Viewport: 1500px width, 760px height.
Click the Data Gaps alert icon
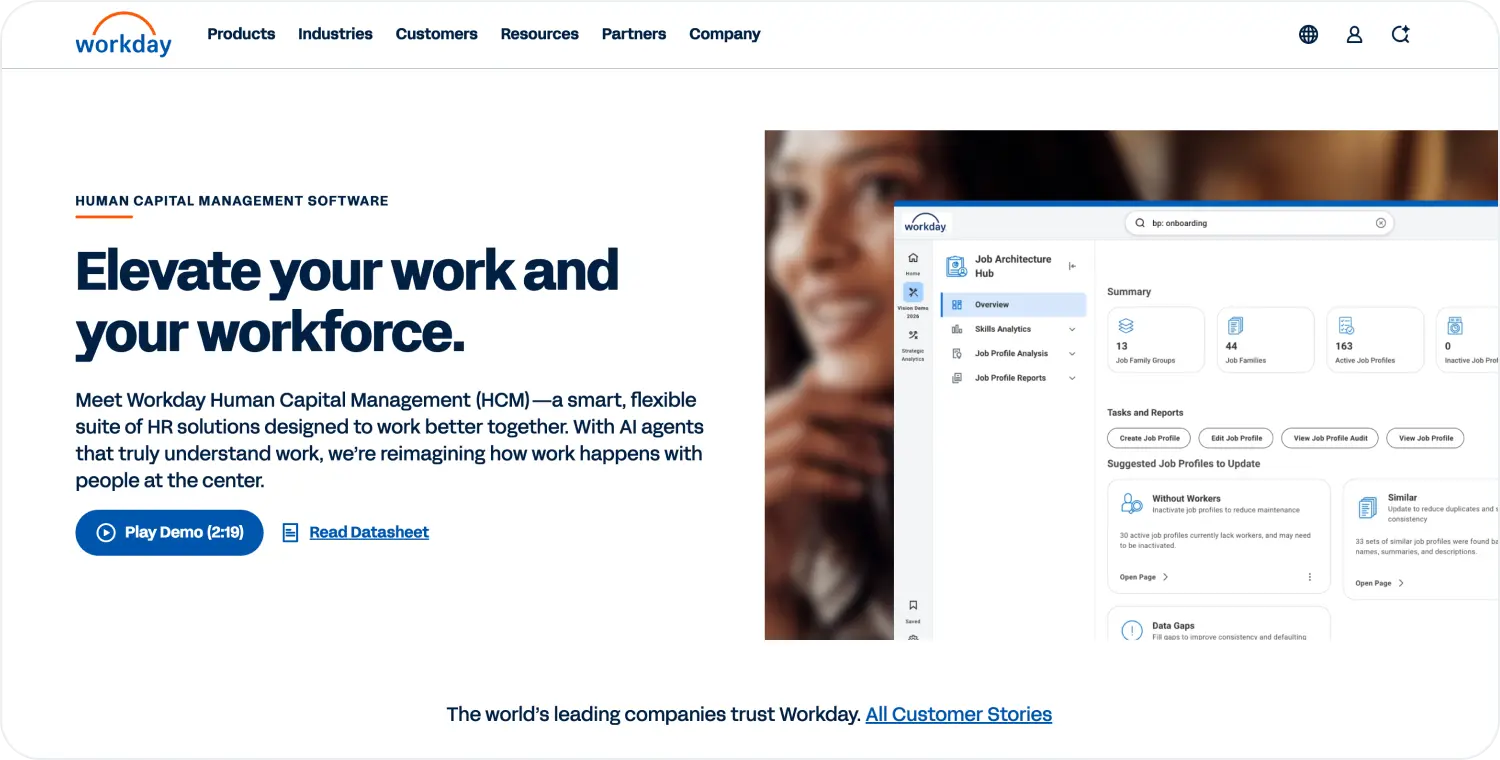[1132, 631]
